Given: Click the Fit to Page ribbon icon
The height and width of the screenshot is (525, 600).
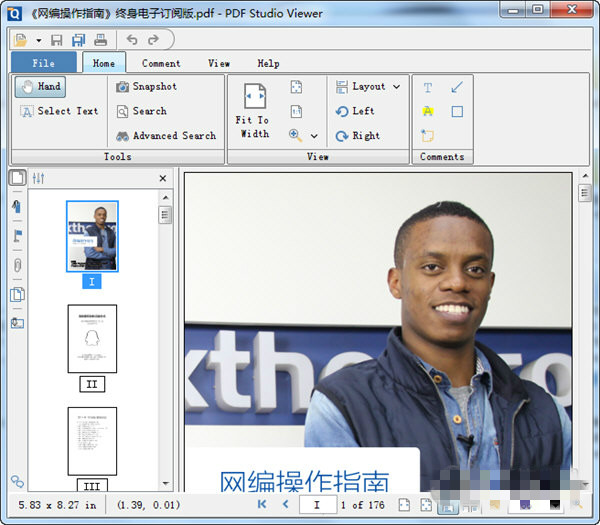Looking at the screenshot, I should point(296,87).
